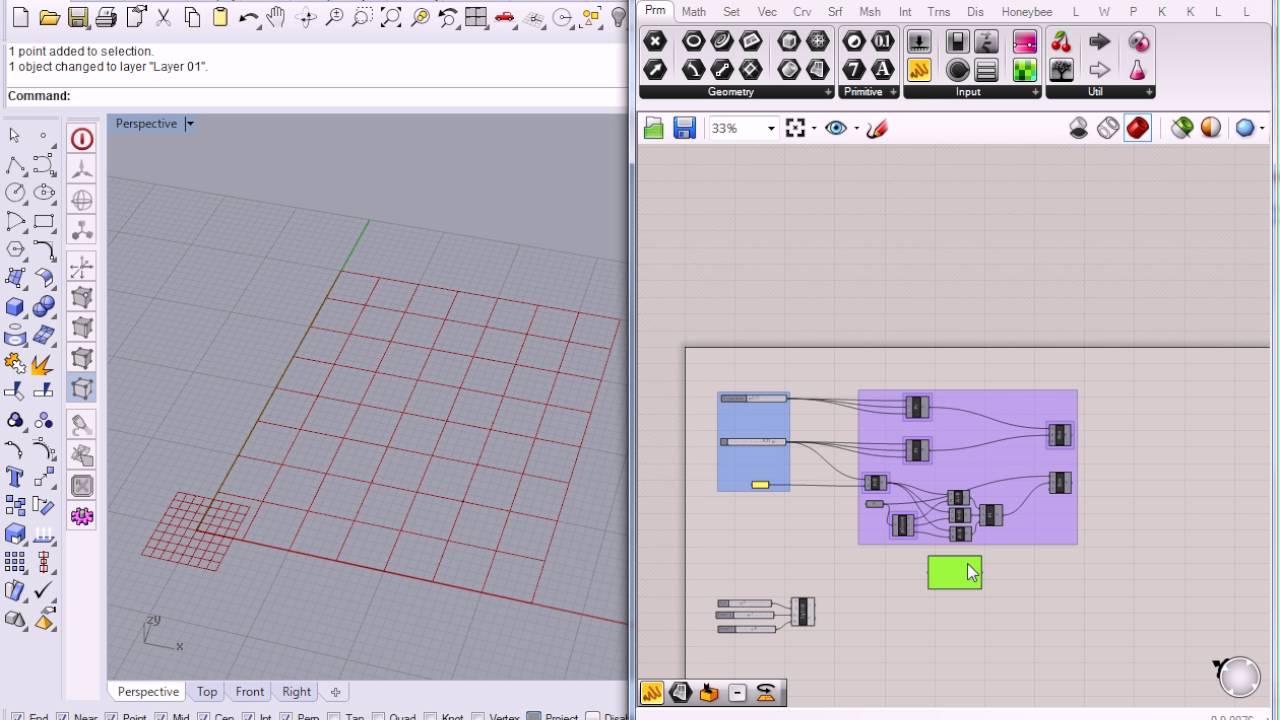Click the Zoom extents icon
This screenshot has height=720, width=1280.
pos(392,17)
